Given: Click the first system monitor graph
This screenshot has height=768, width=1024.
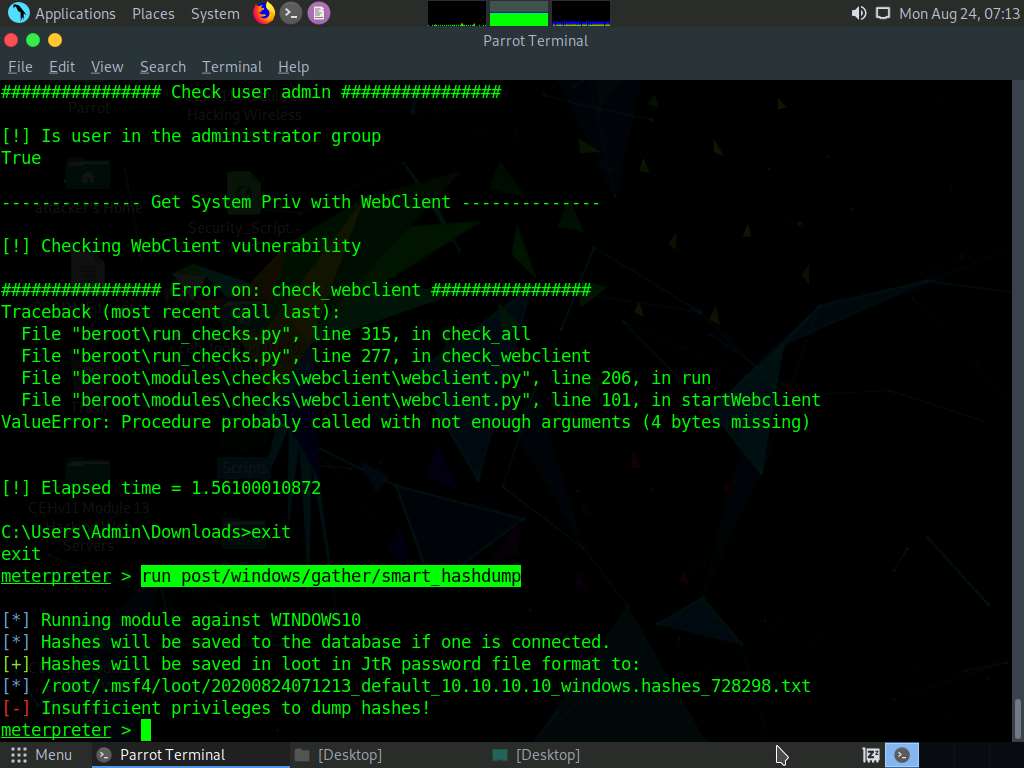Looking at the screenshot, I should click(x=456, y=14).
